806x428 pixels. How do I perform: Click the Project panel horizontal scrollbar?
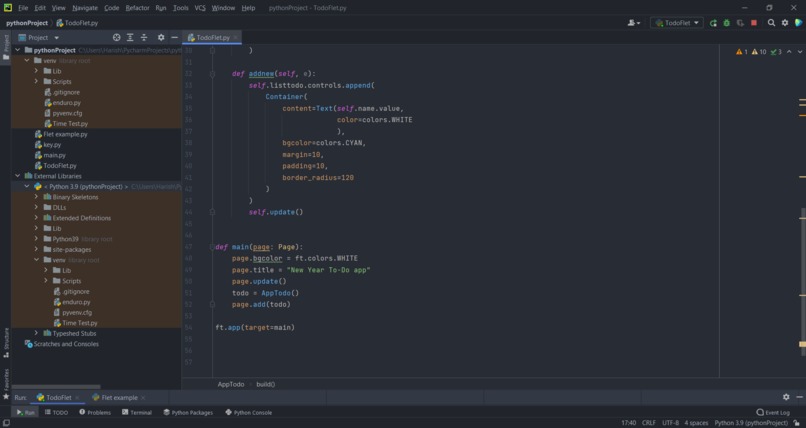click(x=56, y=387)
